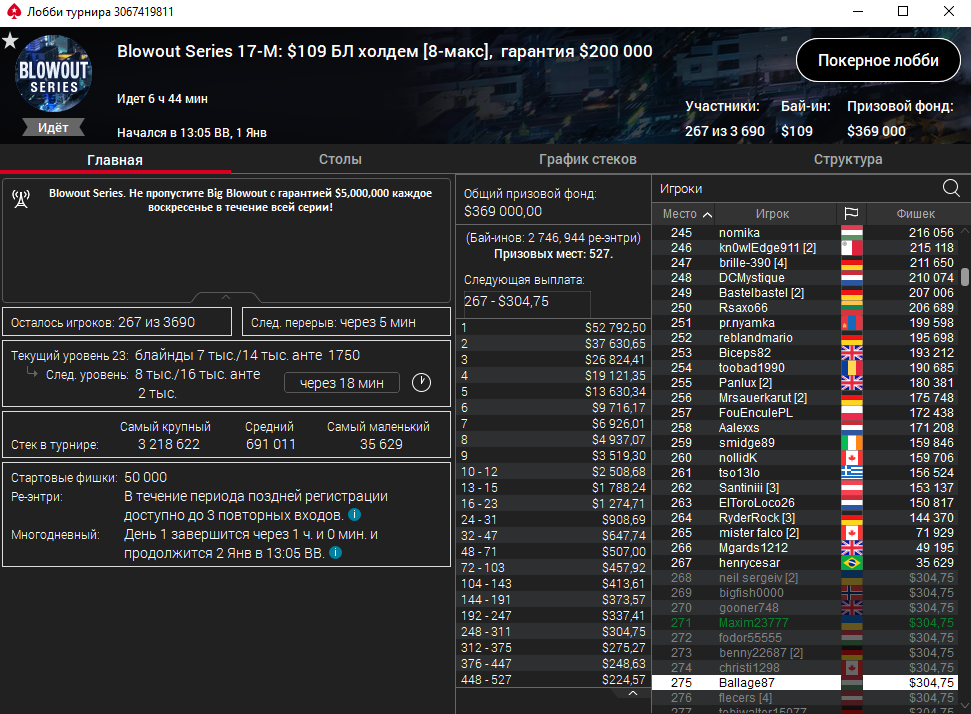Sort players by the Игрок column header

click(x=772, y=214)
